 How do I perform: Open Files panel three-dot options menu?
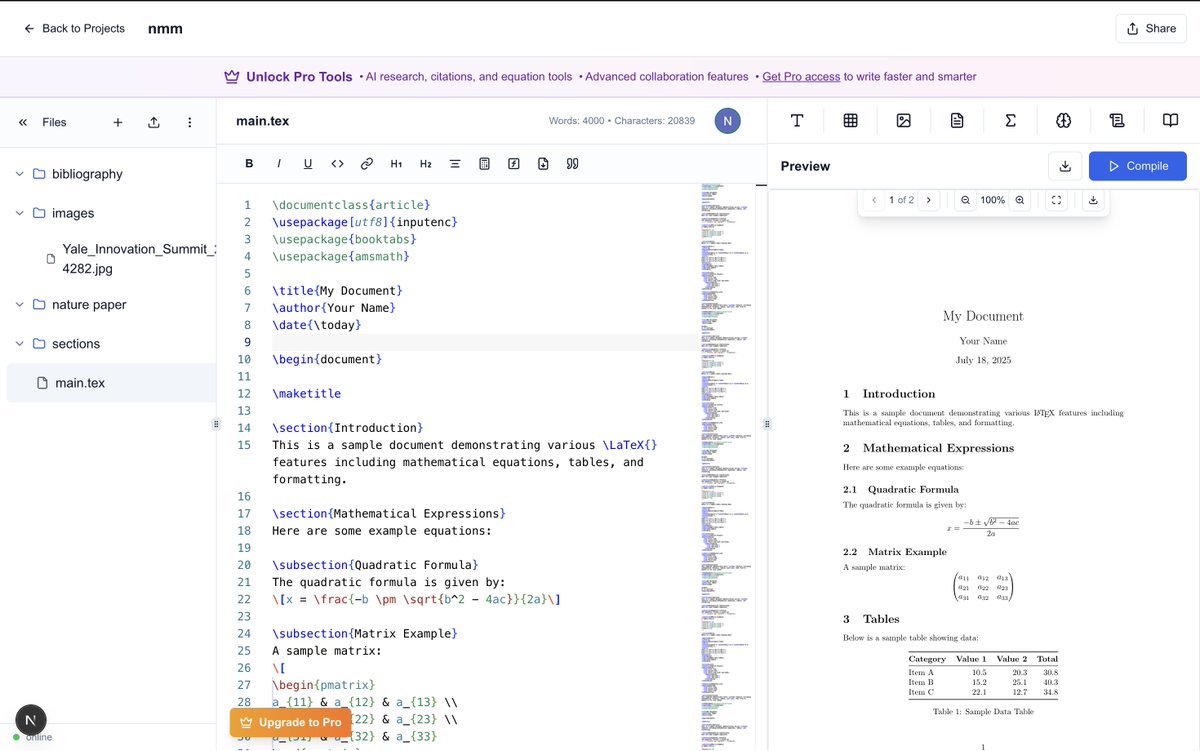coord(190,122)
